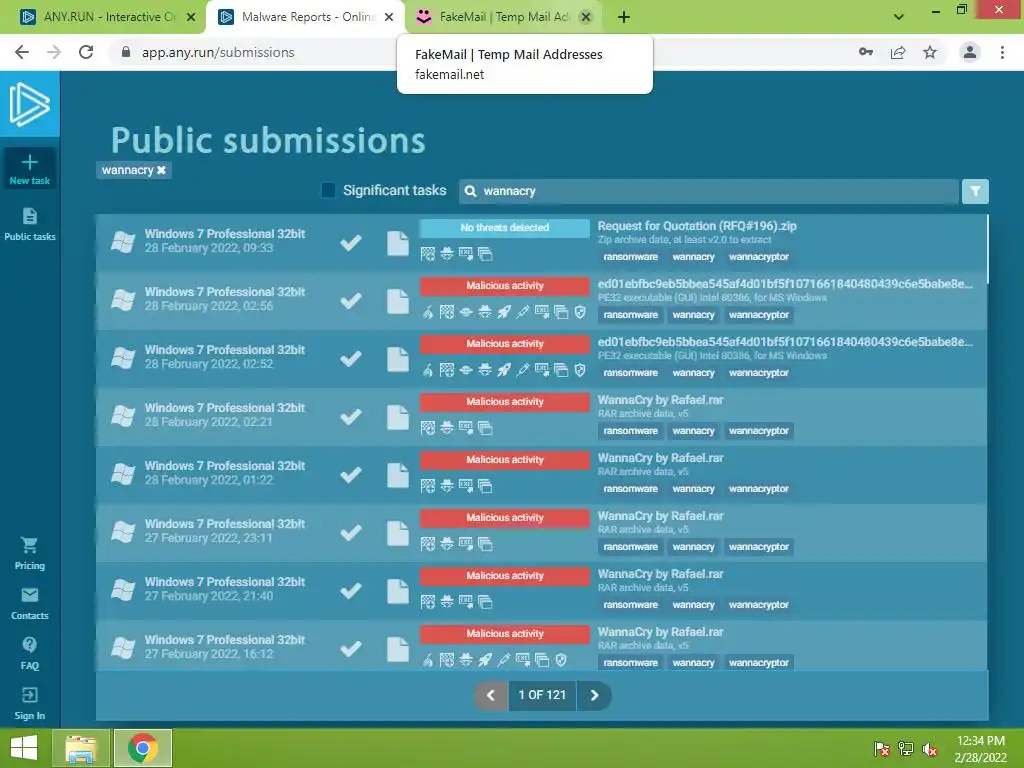The width and height of the screenshot is (1024, 768).
Task: Click the 1 OF 121 page indicator
Action: pyautogui.click(x=542, y=696)
